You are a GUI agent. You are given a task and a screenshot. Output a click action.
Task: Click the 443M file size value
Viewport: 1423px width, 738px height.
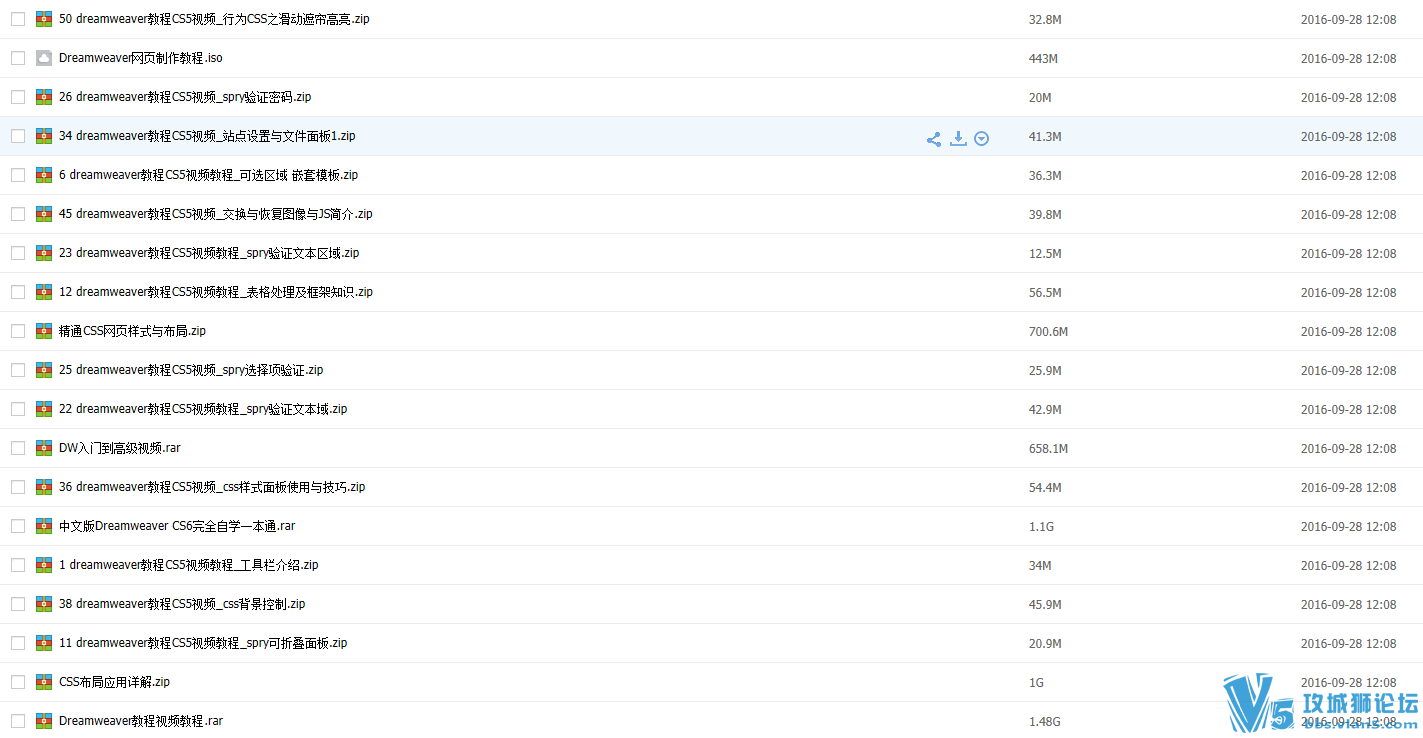pos(1043,59)
